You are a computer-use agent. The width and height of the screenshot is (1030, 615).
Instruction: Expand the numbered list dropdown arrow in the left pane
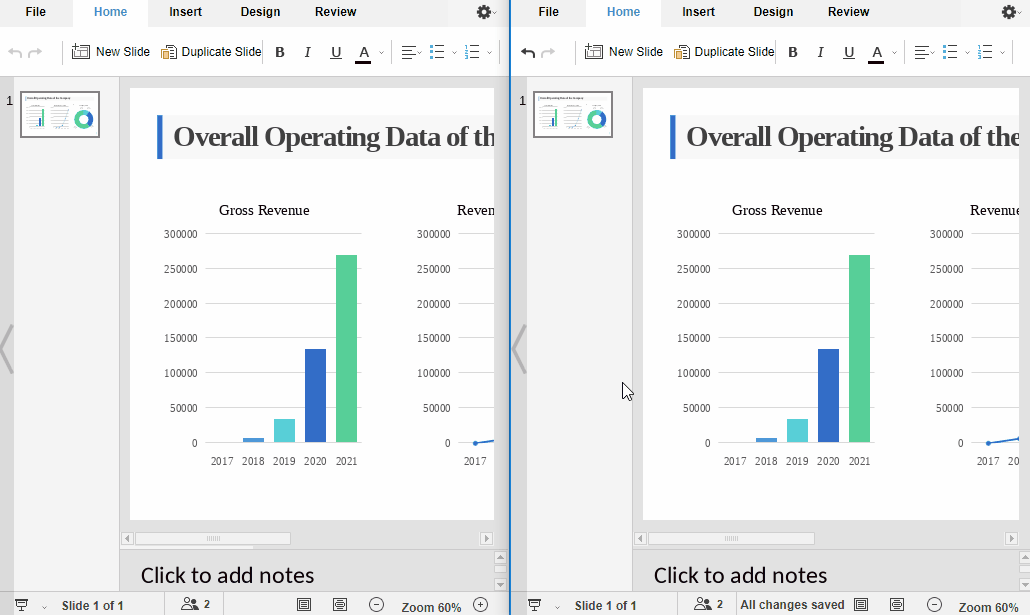(x=489, y=53)
